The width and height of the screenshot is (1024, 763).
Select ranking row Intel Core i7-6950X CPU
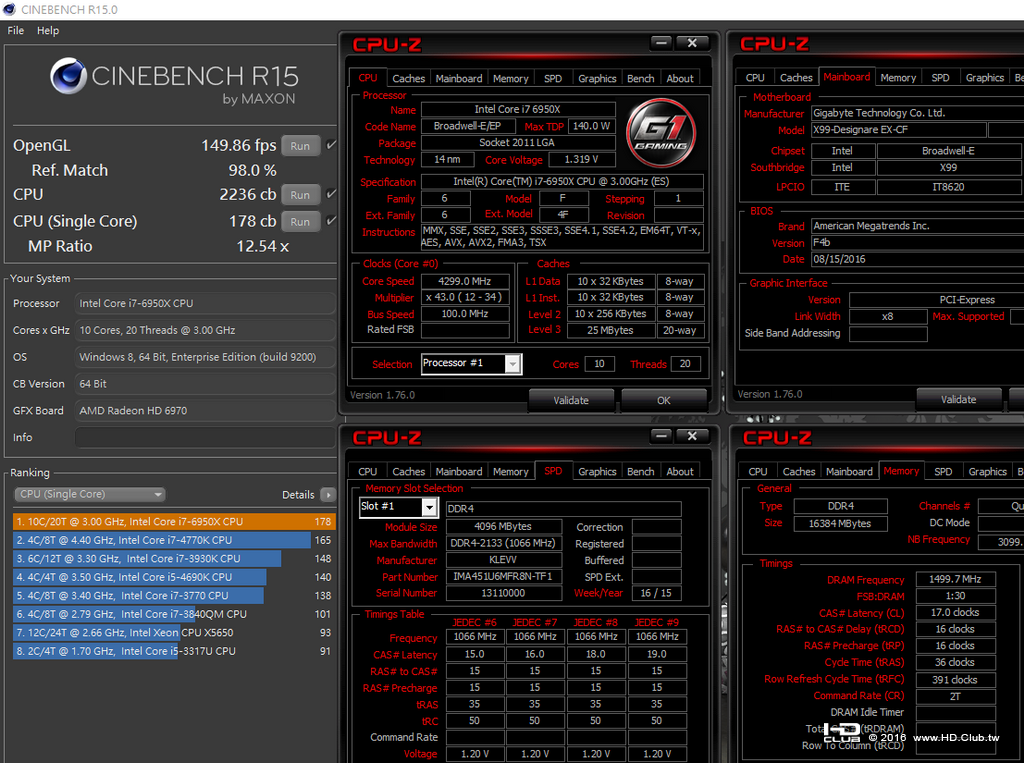pos(174,521)
